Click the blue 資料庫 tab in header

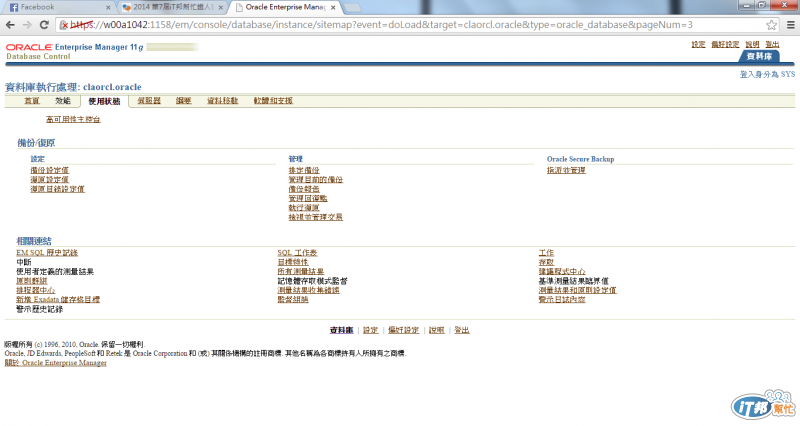(x=759, y=56)
